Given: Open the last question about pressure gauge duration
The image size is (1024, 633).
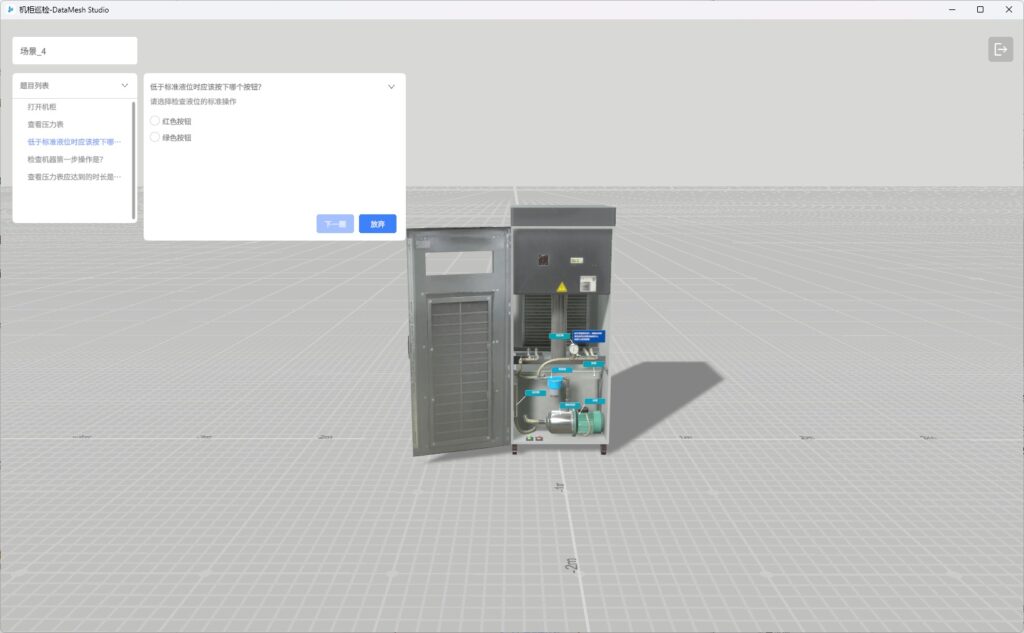Looking at the screenshot, I should (x=74, y=176).
